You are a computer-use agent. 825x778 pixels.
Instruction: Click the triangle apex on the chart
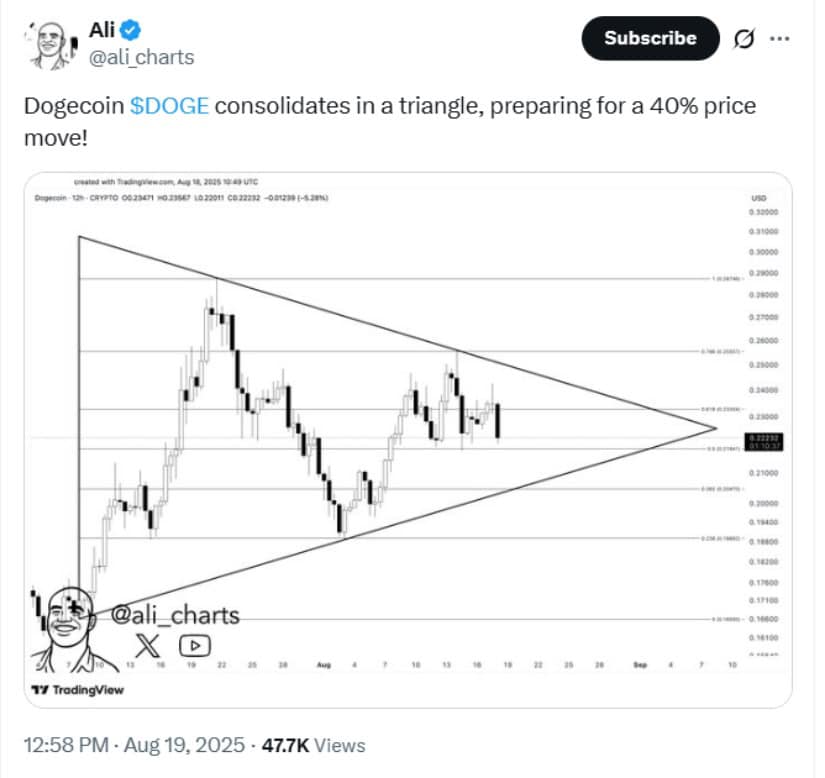[x=716, y=428]
